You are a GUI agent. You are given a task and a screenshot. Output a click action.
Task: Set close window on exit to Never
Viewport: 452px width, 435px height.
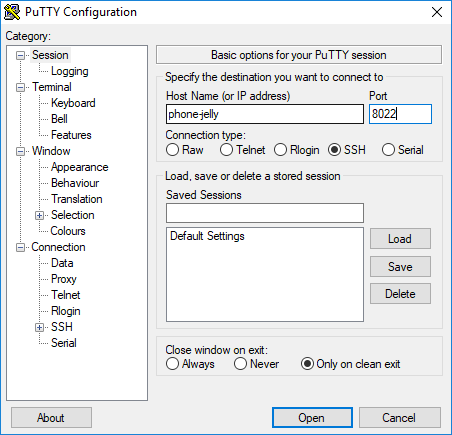[240, 364]
